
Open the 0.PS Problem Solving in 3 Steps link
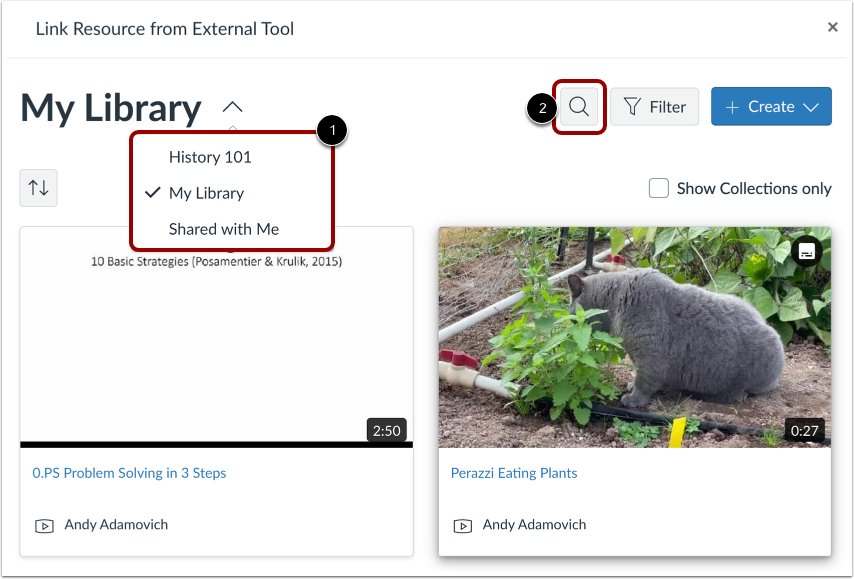click(129, 472)
